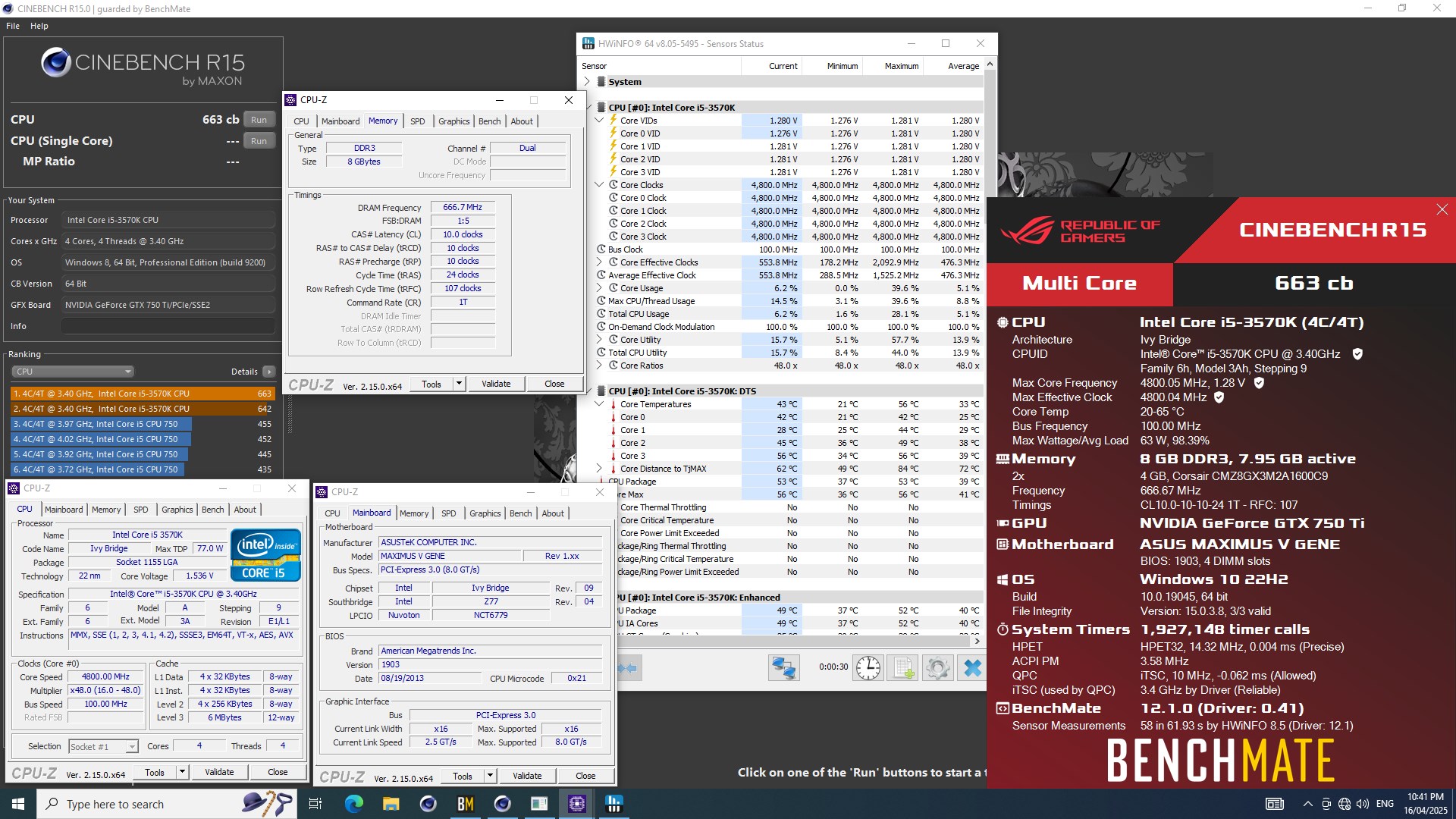Collapse the Core Clocks group
The image size is (1456, 819).
tap(599, 185)
